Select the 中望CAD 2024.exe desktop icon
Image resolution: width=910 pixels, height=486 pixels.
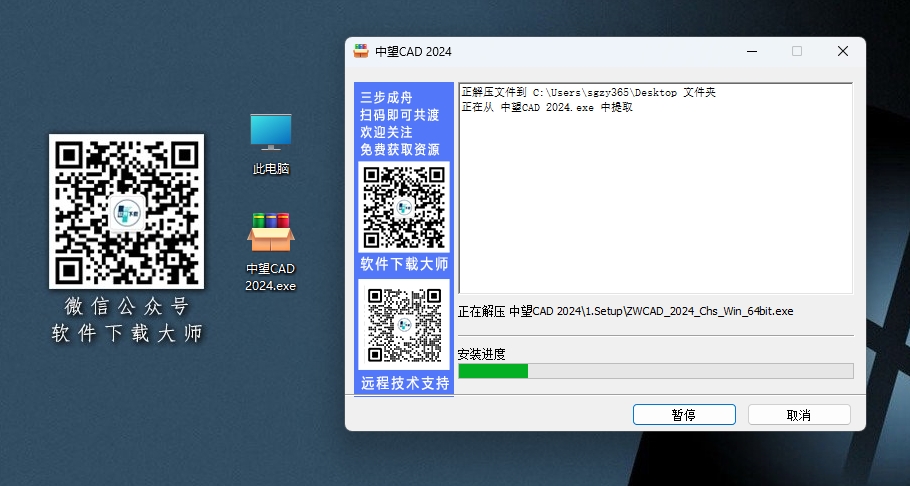270,252
